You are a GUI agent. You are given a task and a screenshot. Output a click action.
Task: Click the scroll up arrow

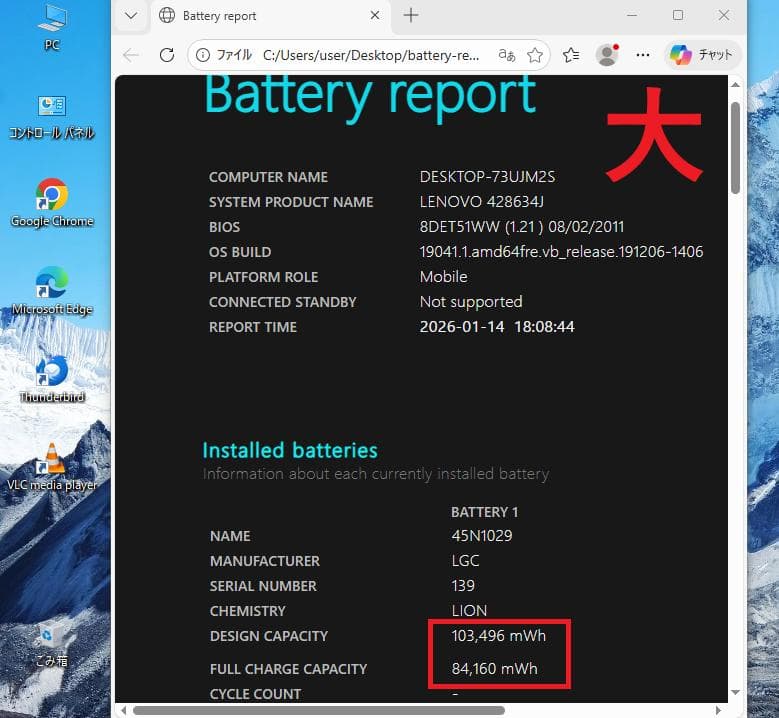coord(736,85)
